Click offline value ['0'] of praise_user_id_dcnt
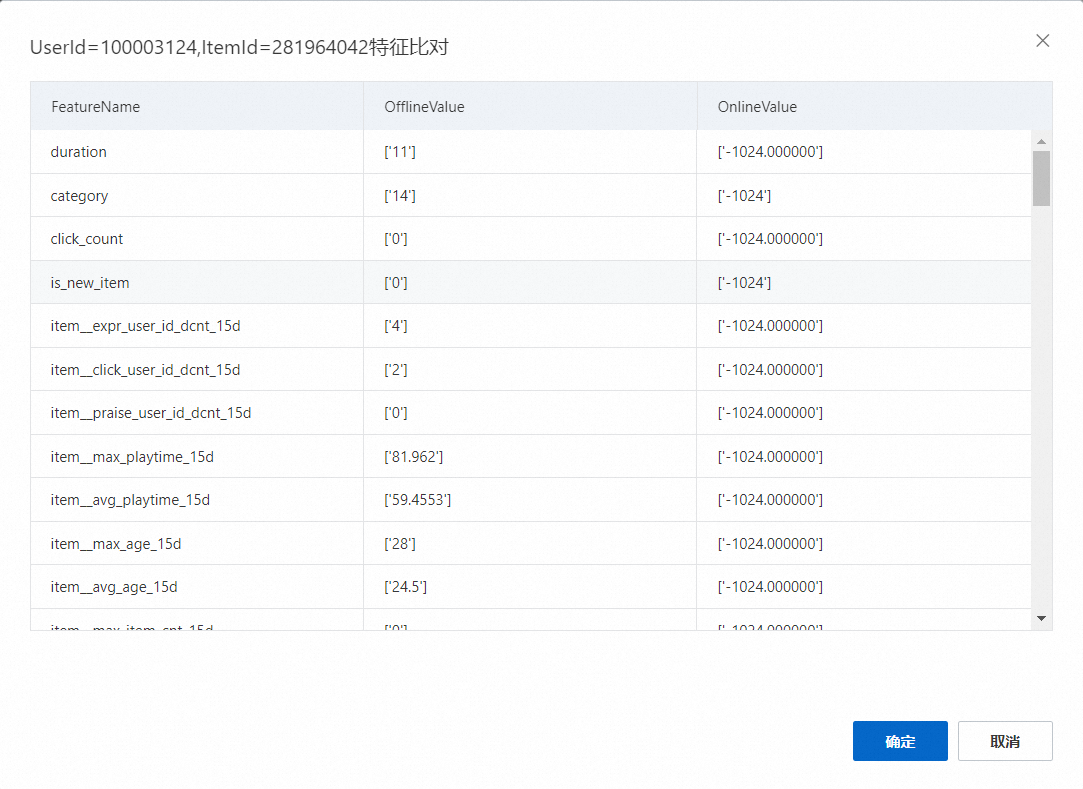1083x789 pixels. [396, 413]
